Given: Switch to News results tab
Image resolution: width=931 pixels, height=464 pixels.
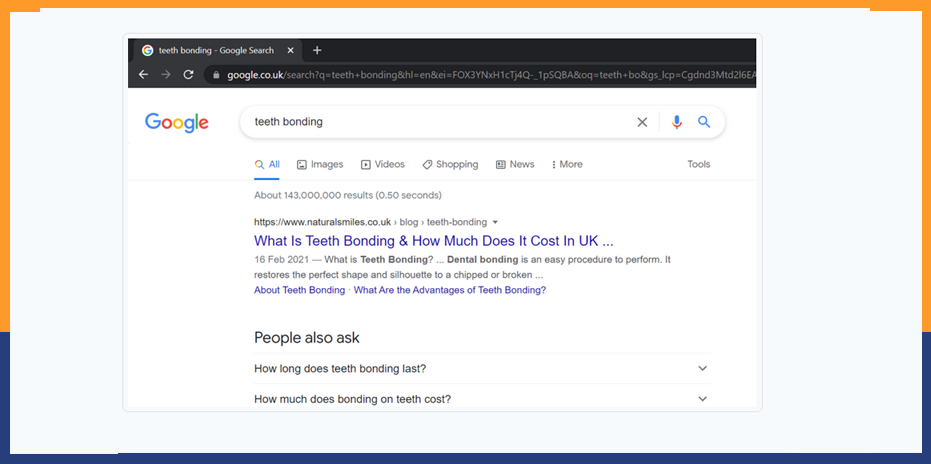Looking at the screenshot, I should click(x=515, y=165).
